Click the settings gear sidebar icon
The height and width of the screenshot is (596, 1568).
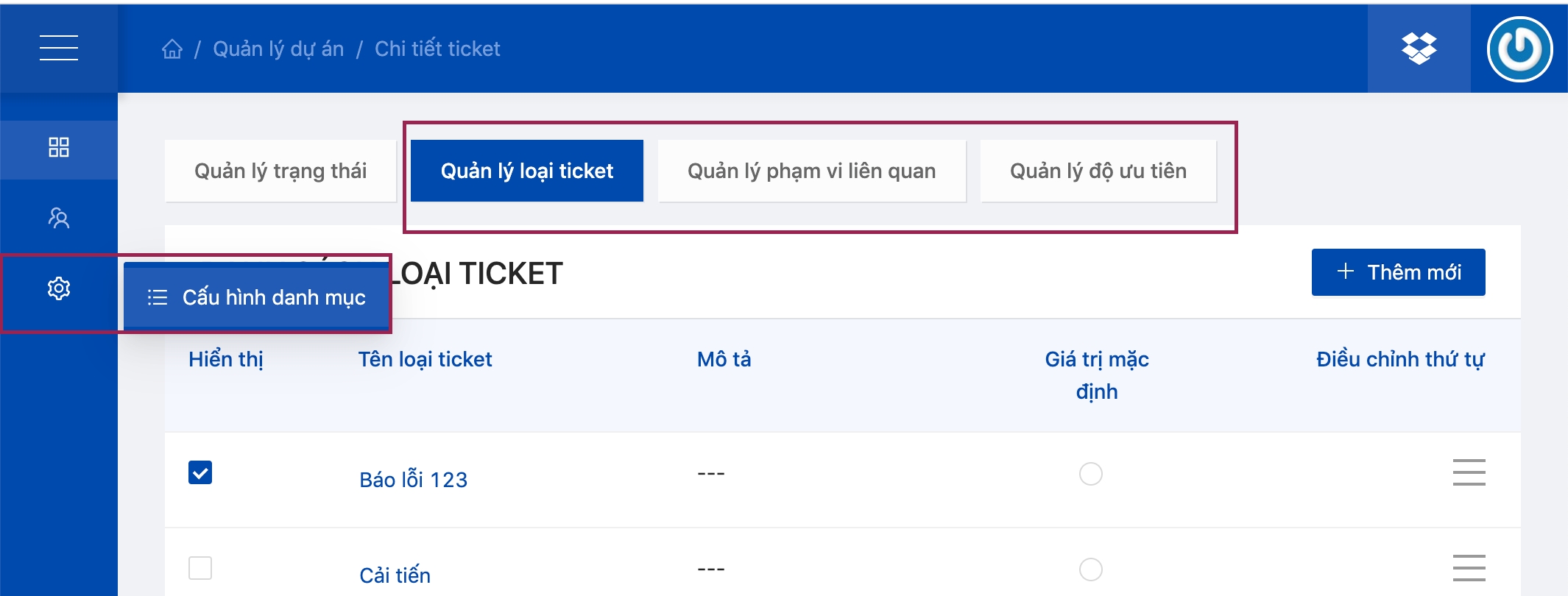[59, 288]
